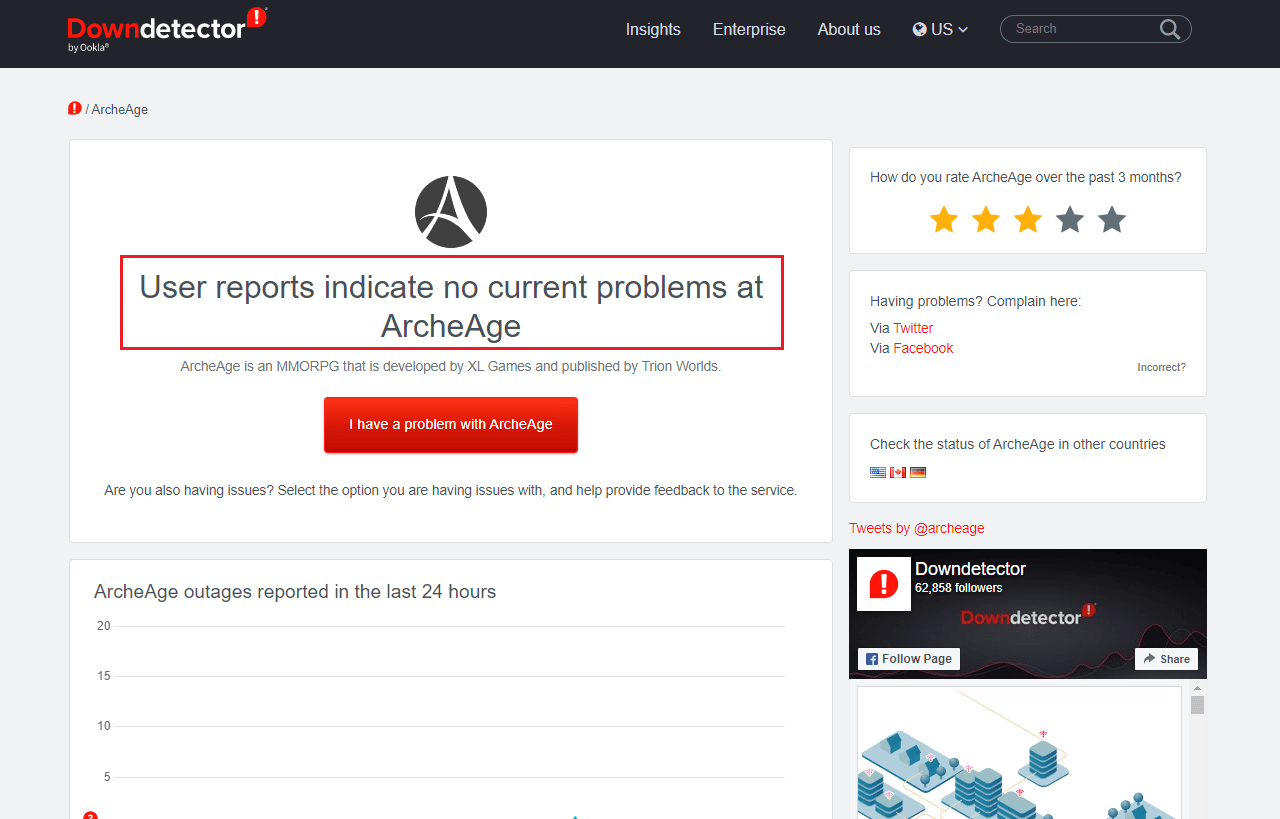Click the chart axis label 10
Image resolution: width=1280 pixels, height=819 pixels.
[104, 726]
